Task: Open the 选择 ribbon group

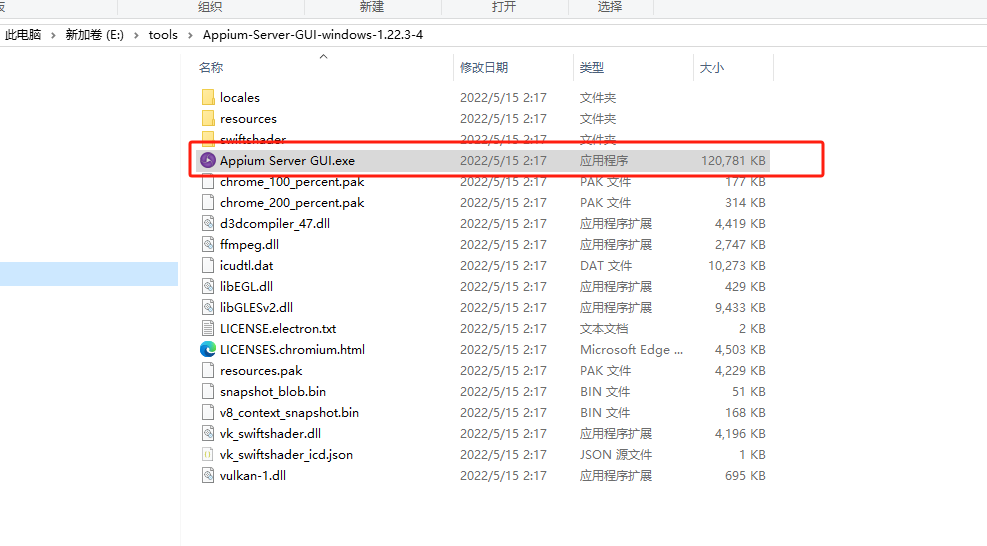Action: (609, 6)
